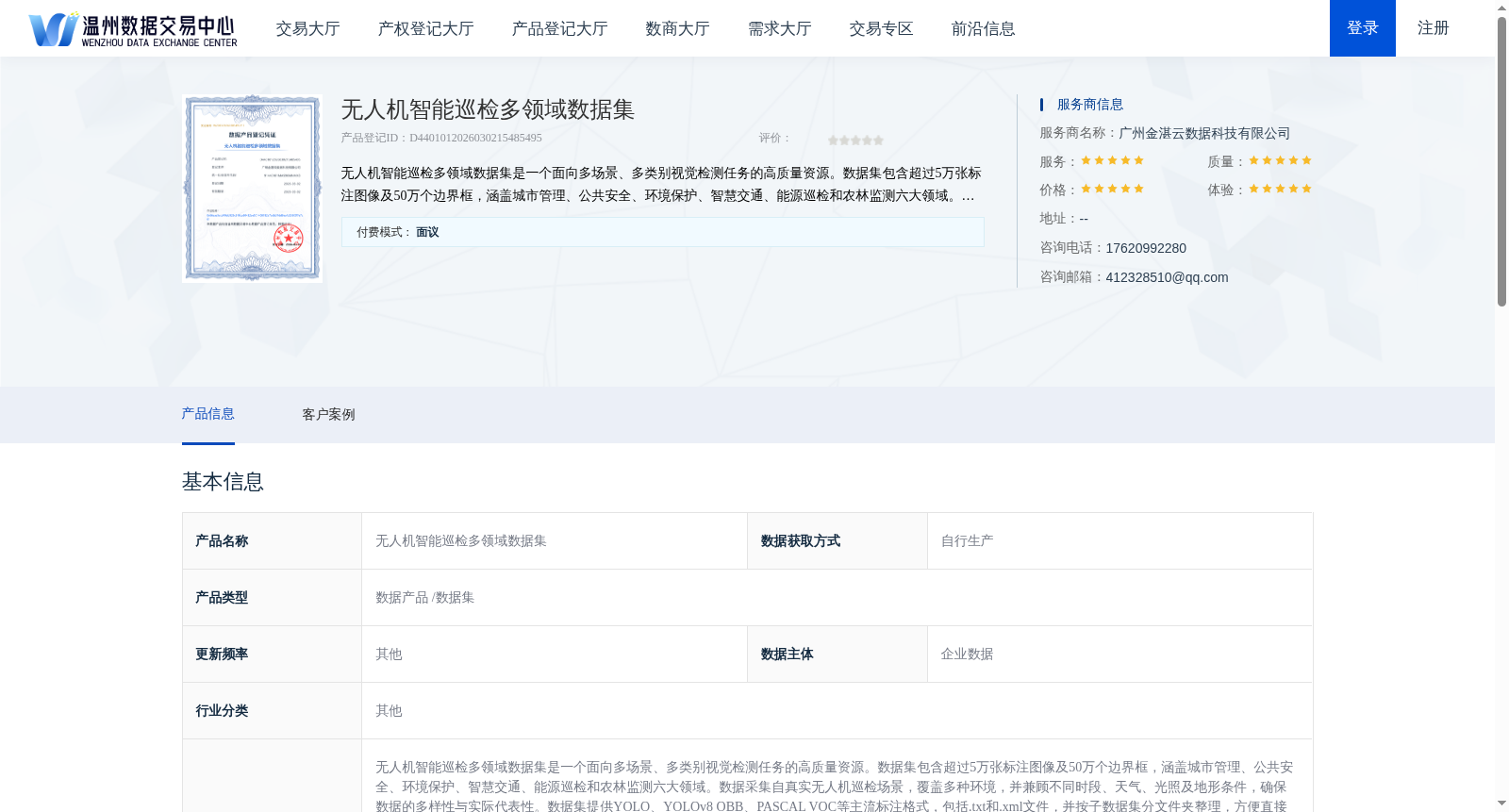Screen dimensions: 1509x812
Task: Switch to the 产品信息 tab
Action: coord(207,414)
